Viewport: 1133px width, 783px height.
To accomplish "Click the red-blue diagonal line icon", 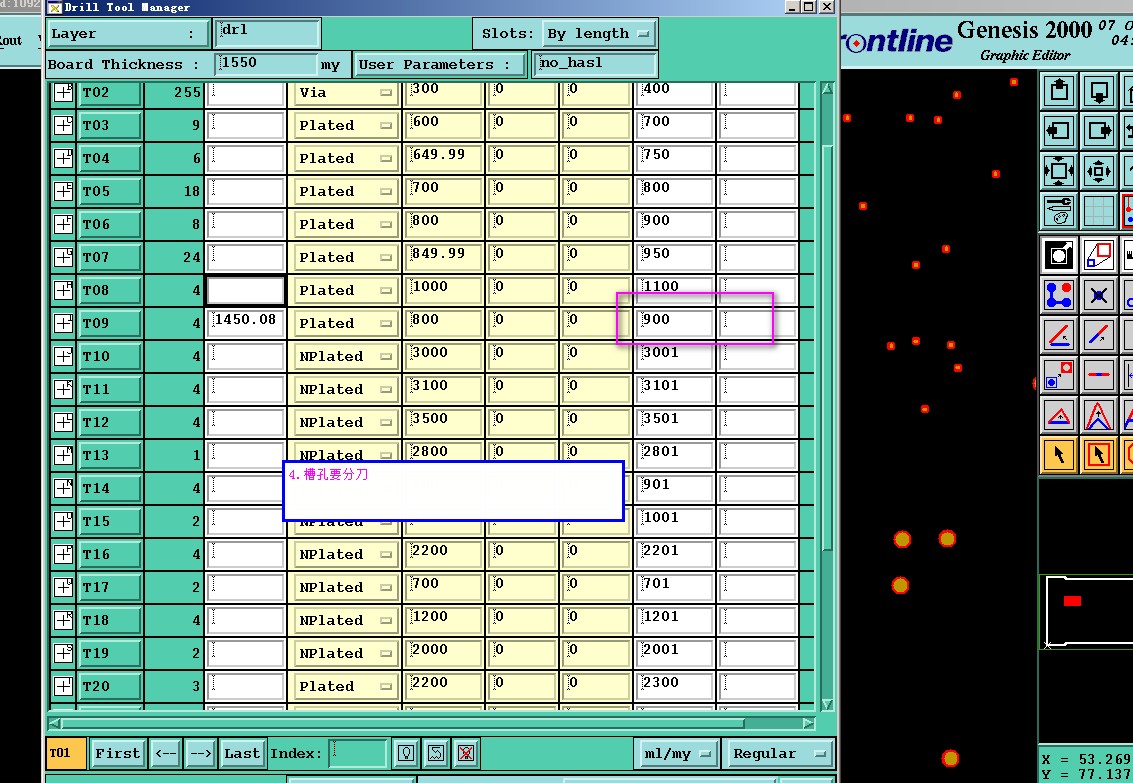I will tap(1099, 335).
